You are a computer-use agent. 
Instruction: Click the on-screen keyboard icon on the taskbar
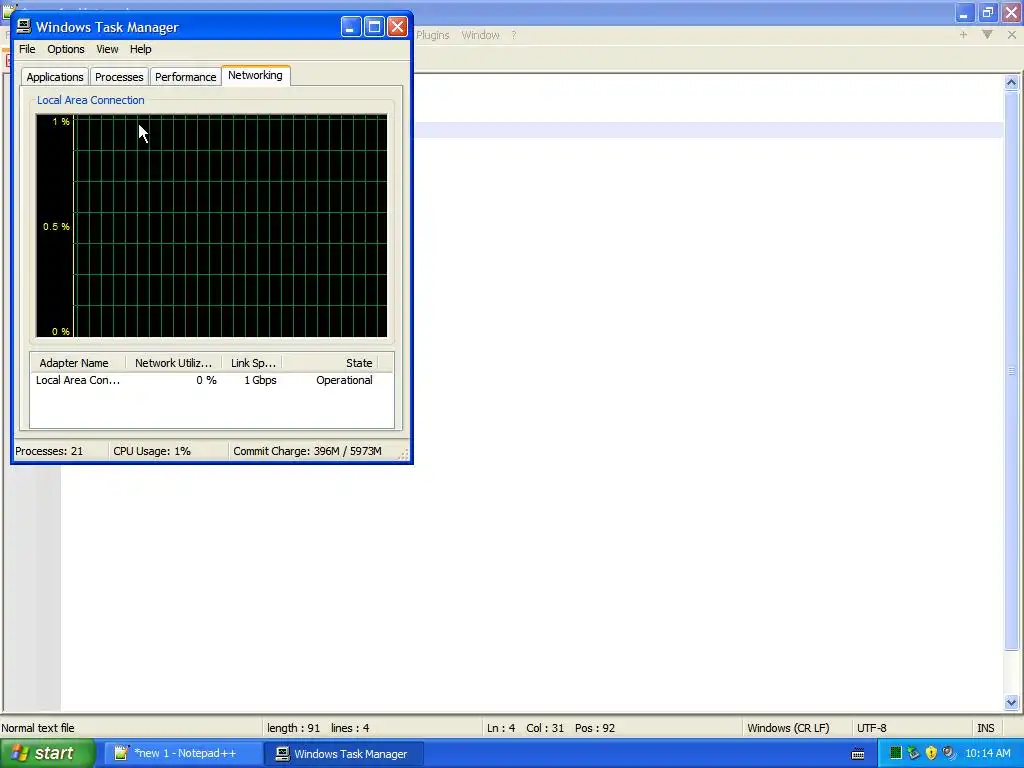[858, 754]
